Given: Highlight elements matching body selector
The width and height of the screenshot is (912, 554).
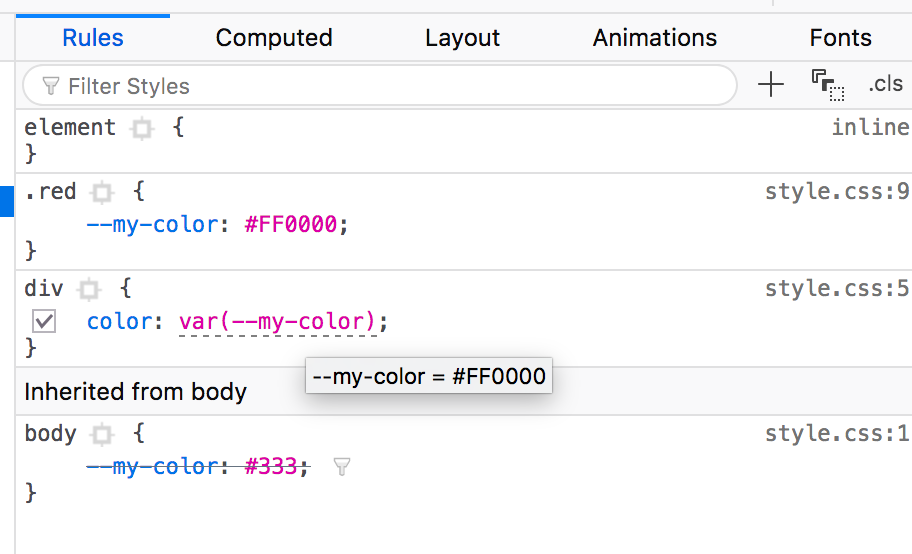Looking at the screenshot, I should tap(102, 435).
